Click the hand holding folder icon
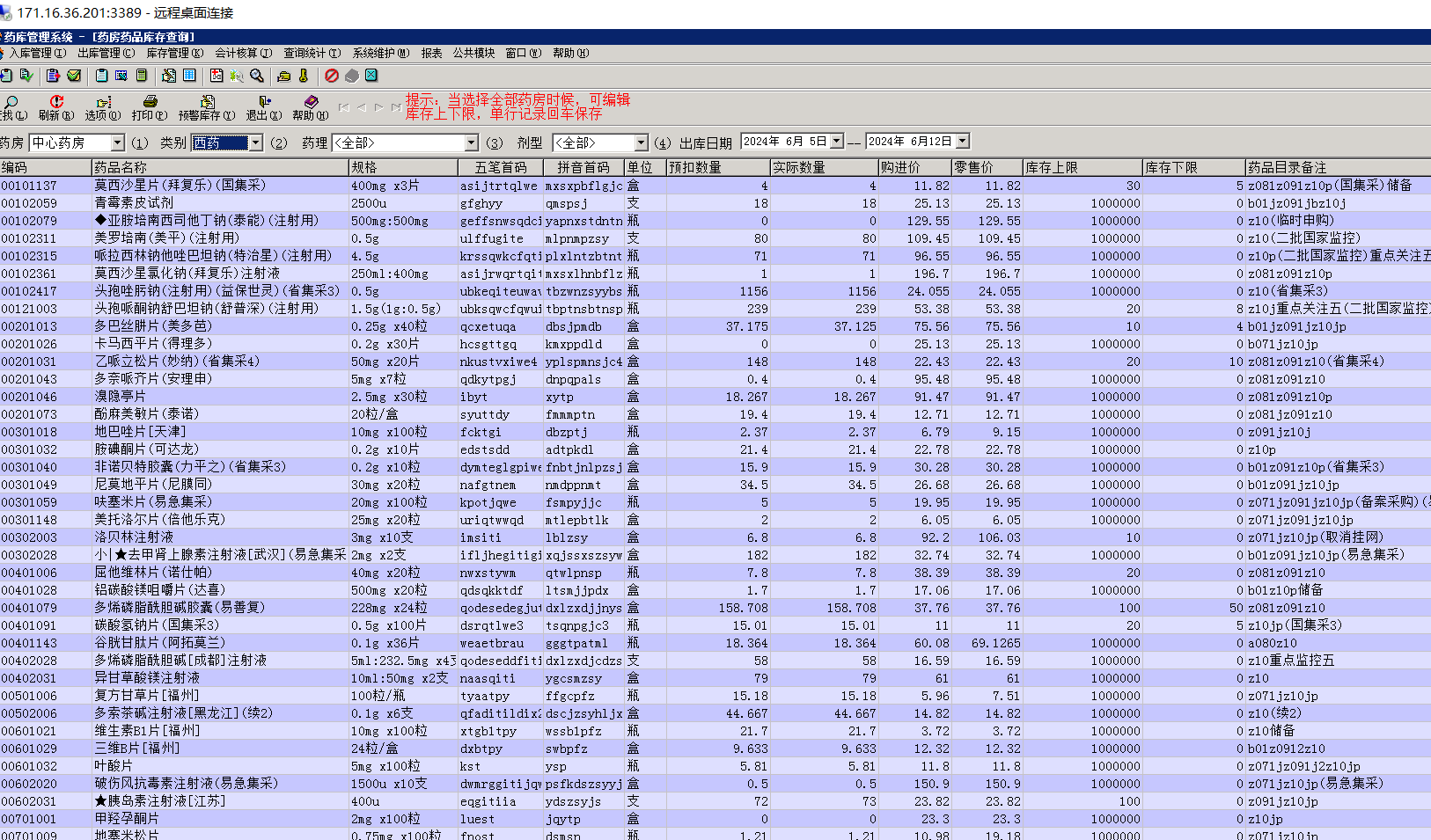This screenshot has height=840, width=1431. [284, 76]
